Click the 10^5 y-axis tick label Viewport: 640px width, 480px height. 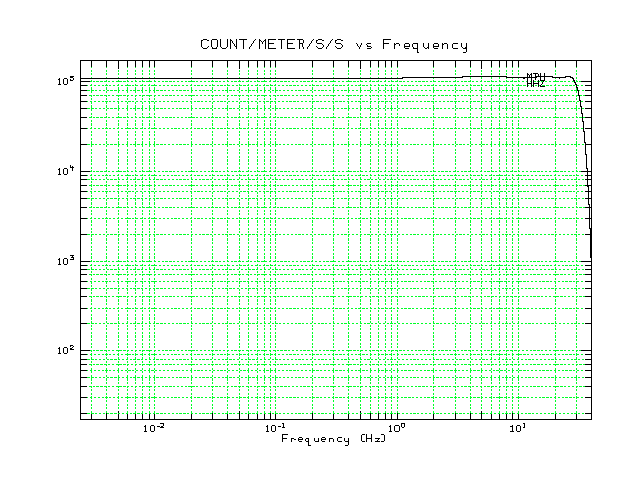pos(66,80)
